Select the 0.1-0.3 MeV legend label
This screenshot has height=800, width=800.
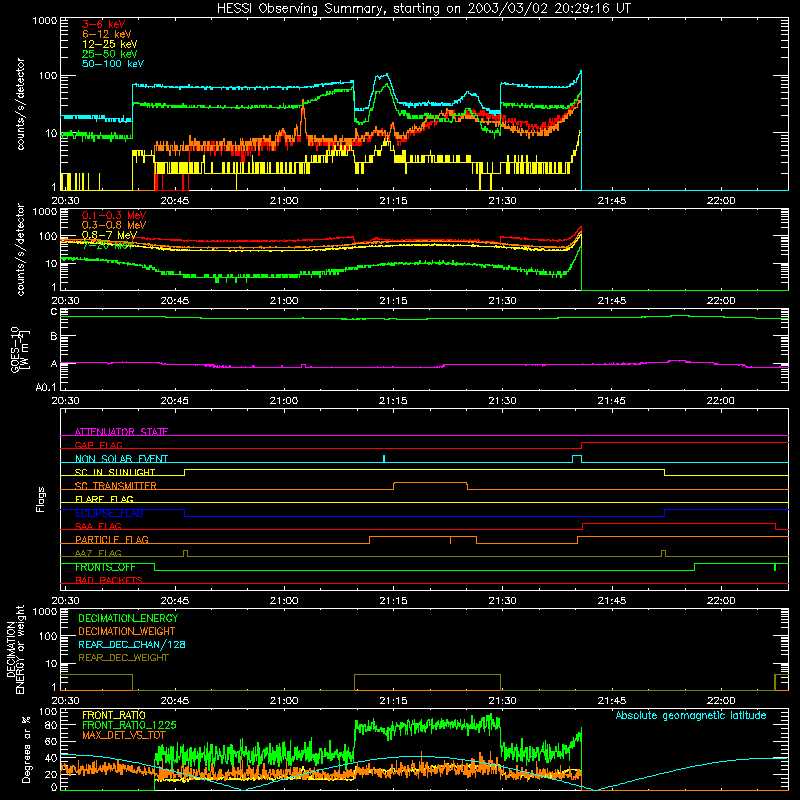(114, 215)
